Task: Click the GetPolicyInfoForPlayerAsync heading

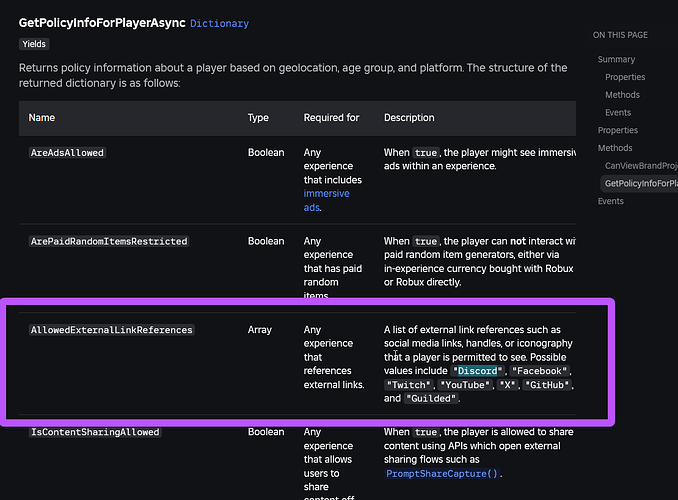Action: pos(102,23)
